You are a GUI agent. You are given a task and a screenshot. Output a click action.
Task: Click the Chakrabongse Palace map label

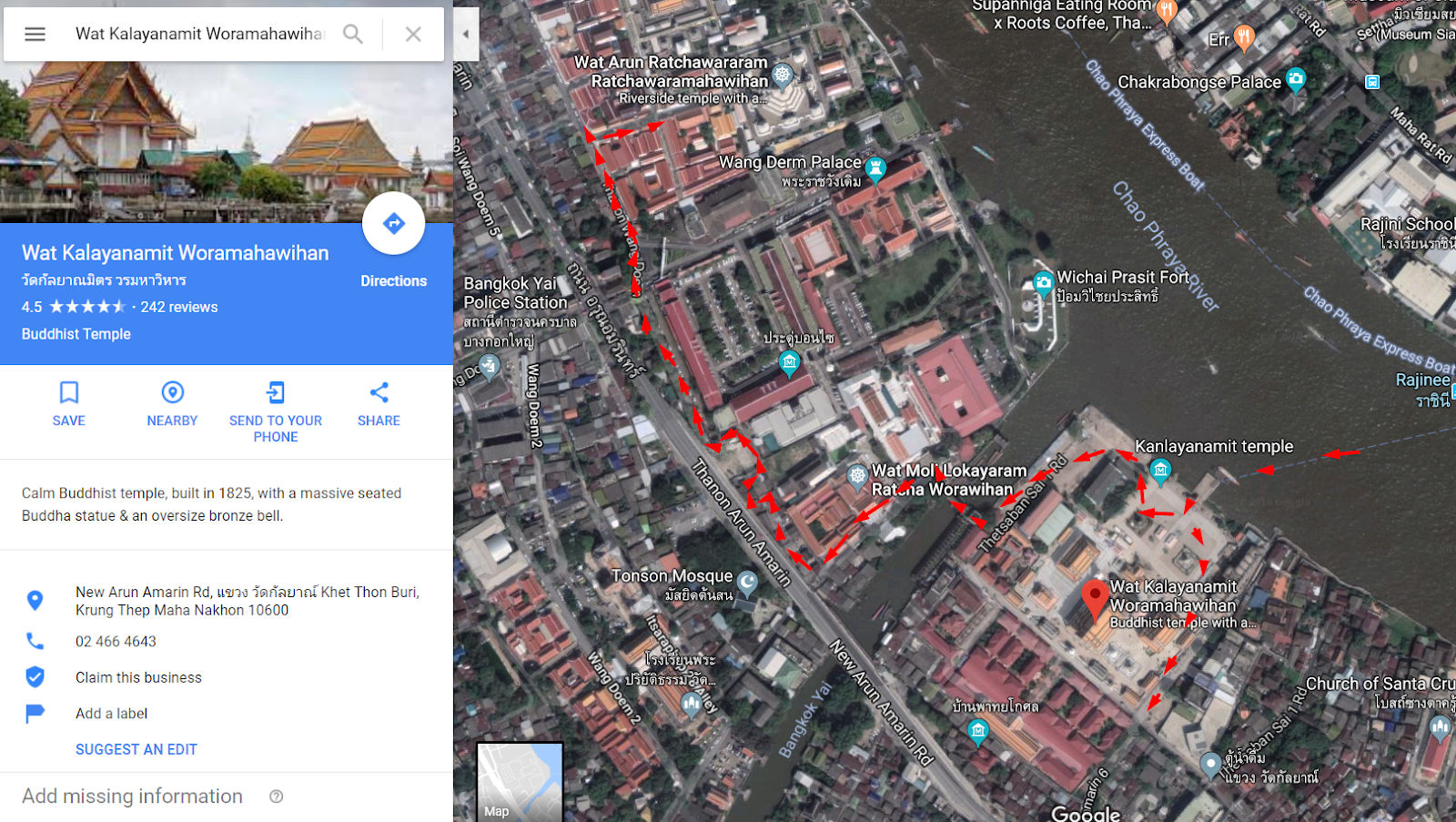(x=1199, y=82)
